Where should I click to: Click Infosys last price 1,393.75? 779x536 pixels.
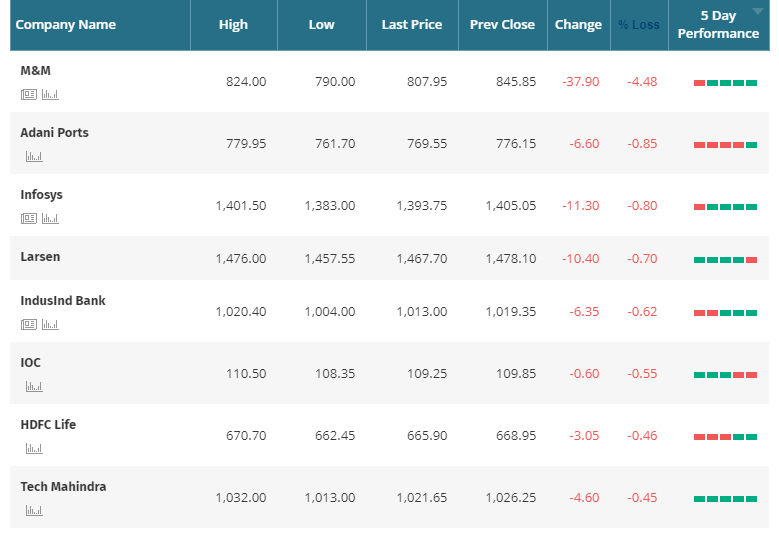coord(422,206)
